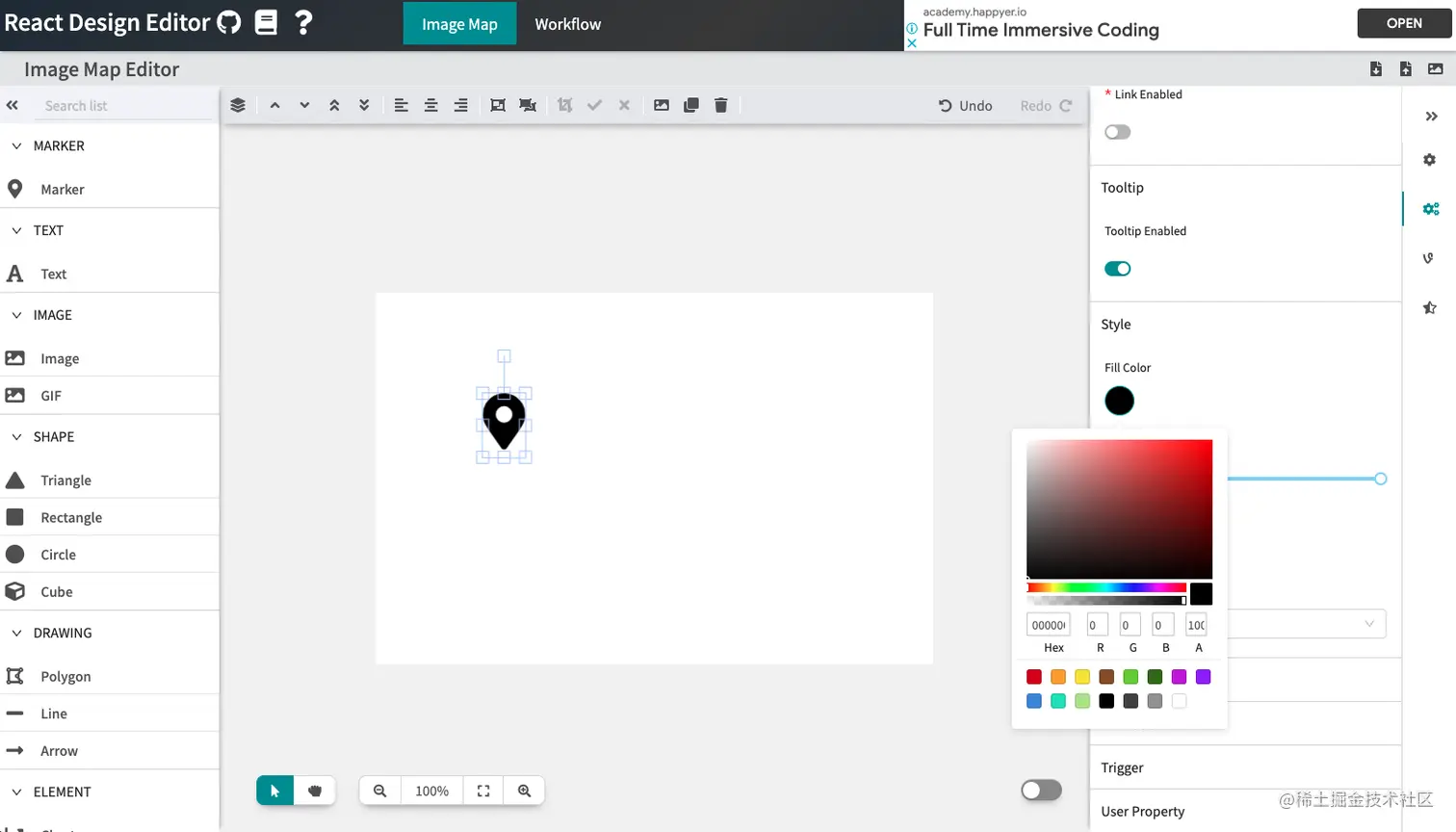The image size is (1456, 832).
Task: Open the question mark help icon
Action: 303,22
